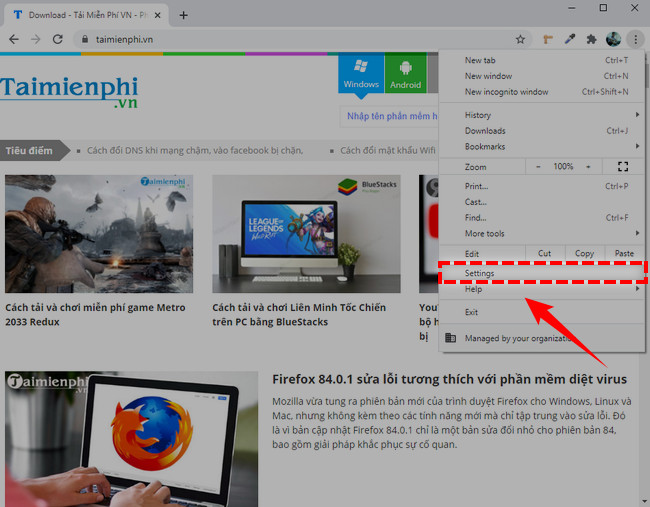Open the Metro 2033 Redux article thumbnail
This screenshot has width=650, height=507.
tap(99, 234)
